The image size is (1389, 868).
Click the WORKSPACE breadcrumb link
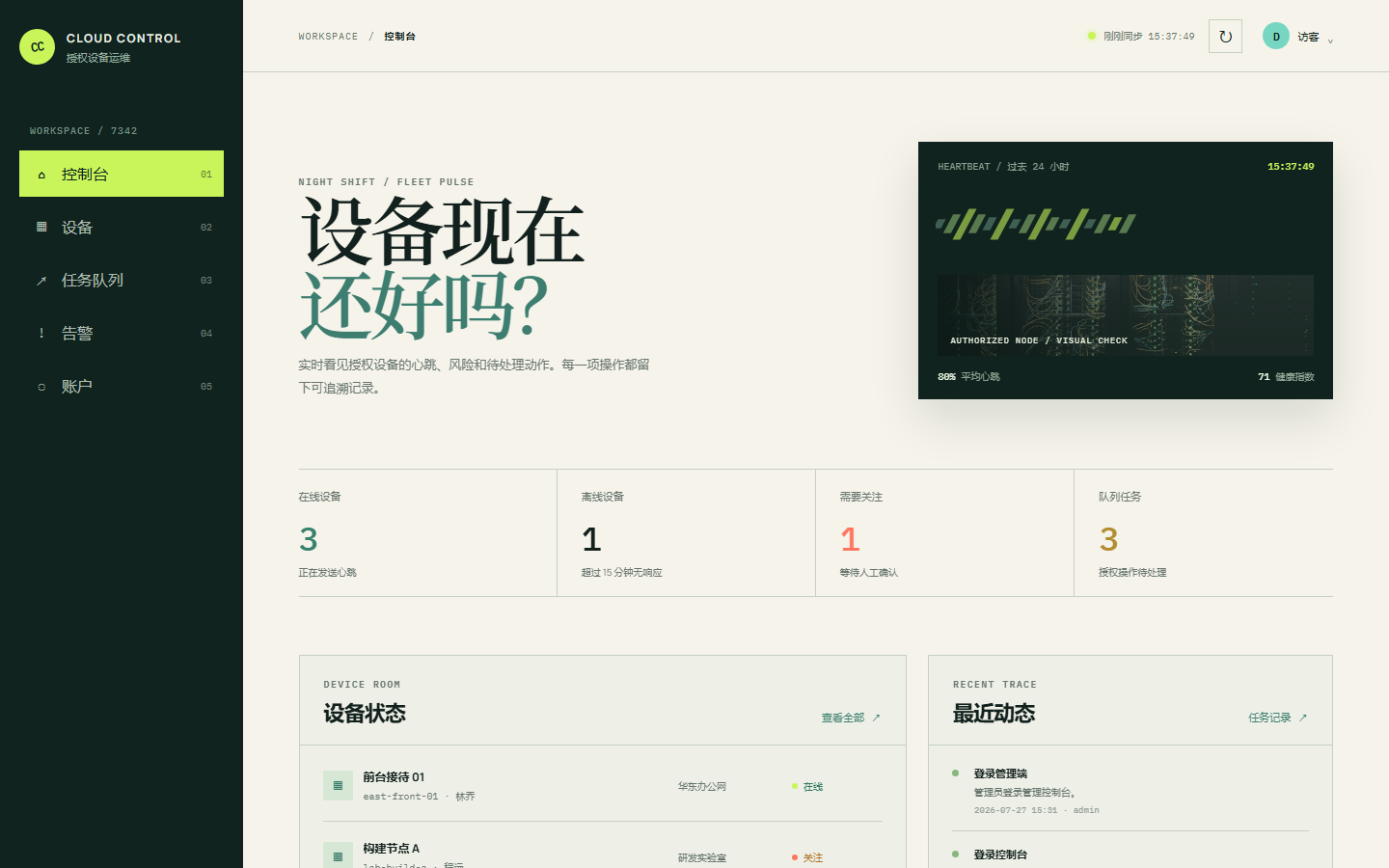pos(328,37)
